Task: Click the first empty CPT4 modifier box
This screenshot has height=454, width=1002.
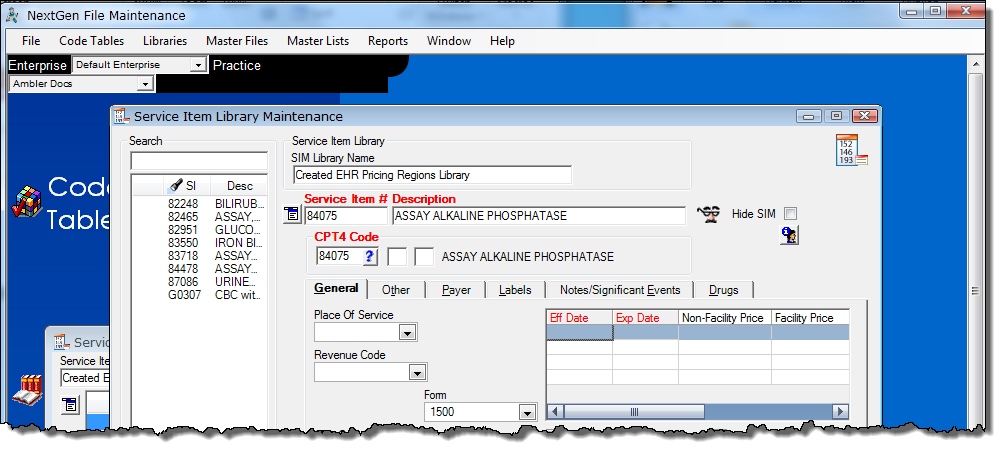Action: point(397,256)
